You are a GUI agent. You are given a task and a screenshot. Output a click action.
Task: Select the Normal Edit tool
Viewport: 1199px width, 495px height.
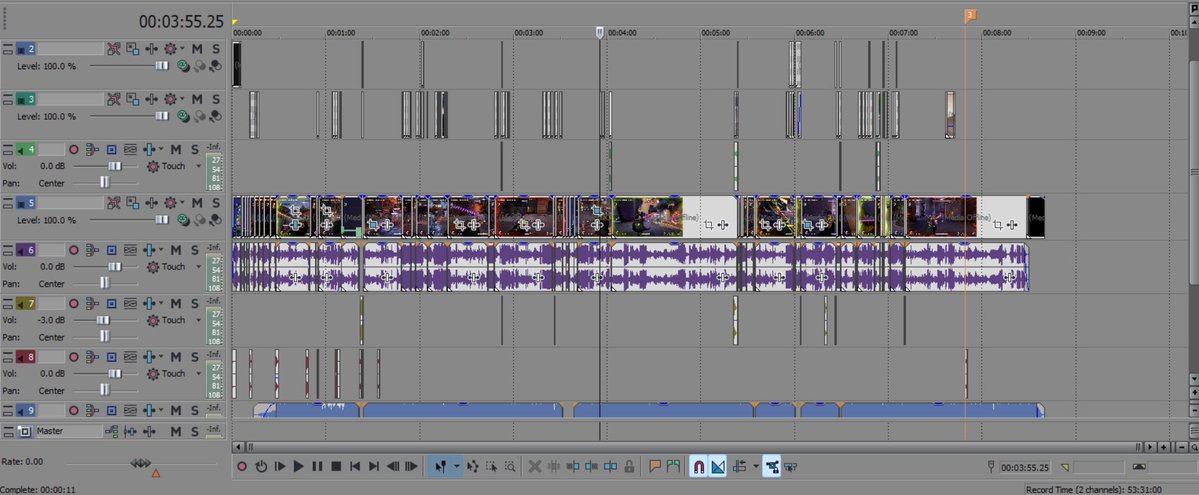coord(440,466)
